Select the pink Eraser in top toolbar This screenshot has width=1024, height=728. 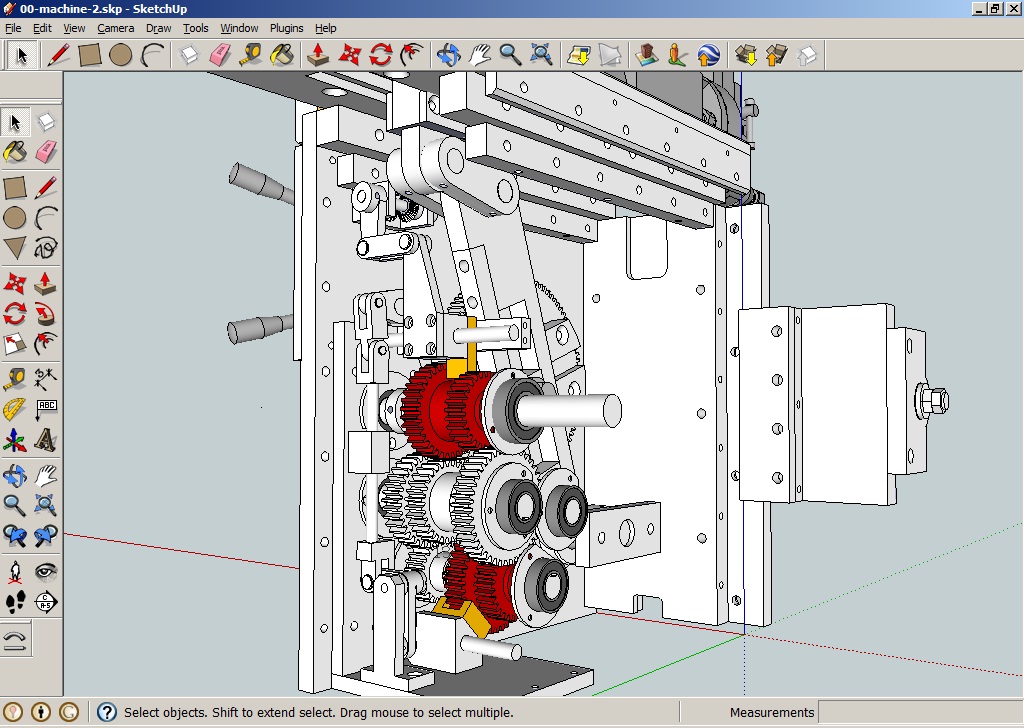(x=220, y=55)
